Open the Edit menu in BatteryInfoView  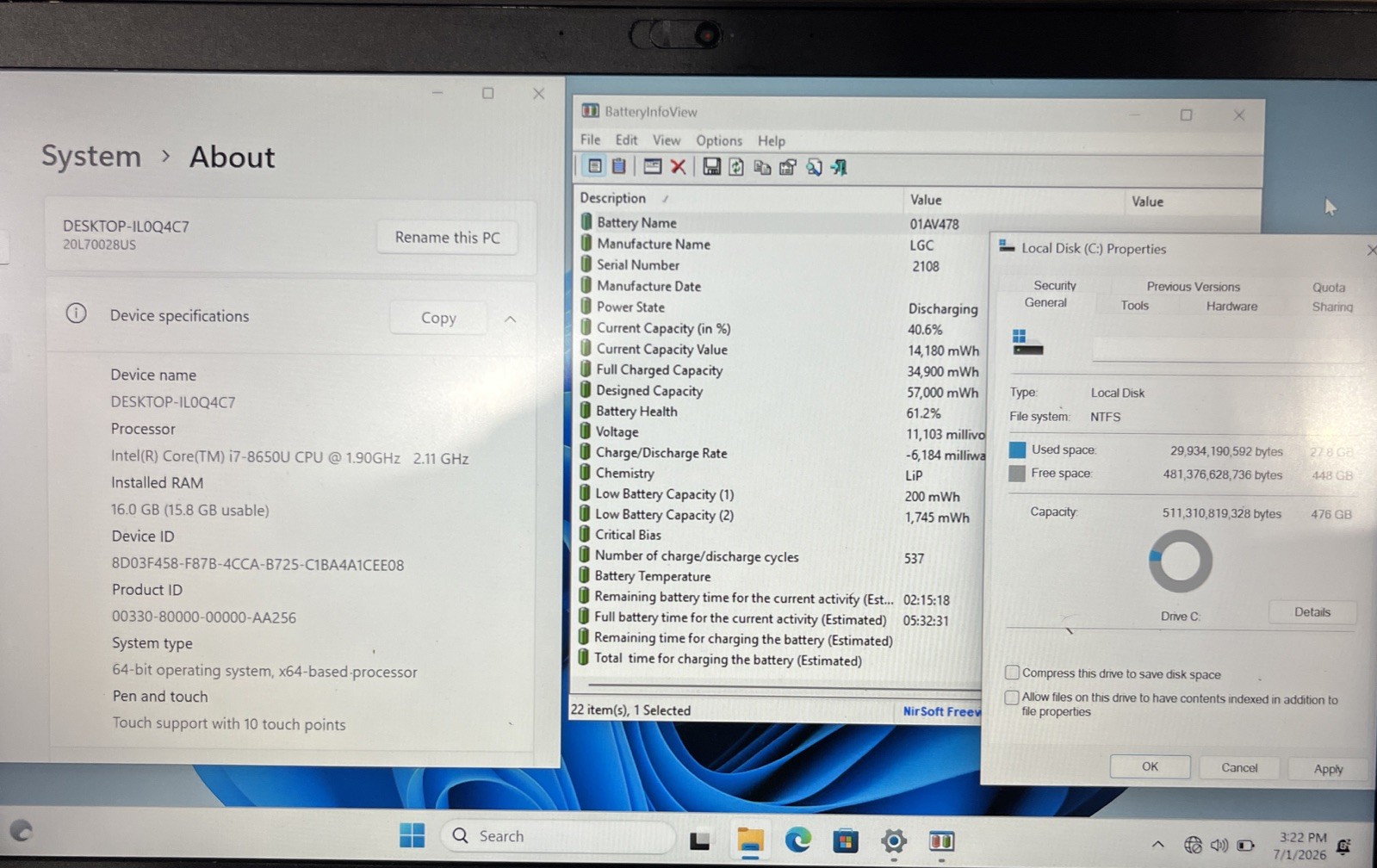[x=626, y=139]
